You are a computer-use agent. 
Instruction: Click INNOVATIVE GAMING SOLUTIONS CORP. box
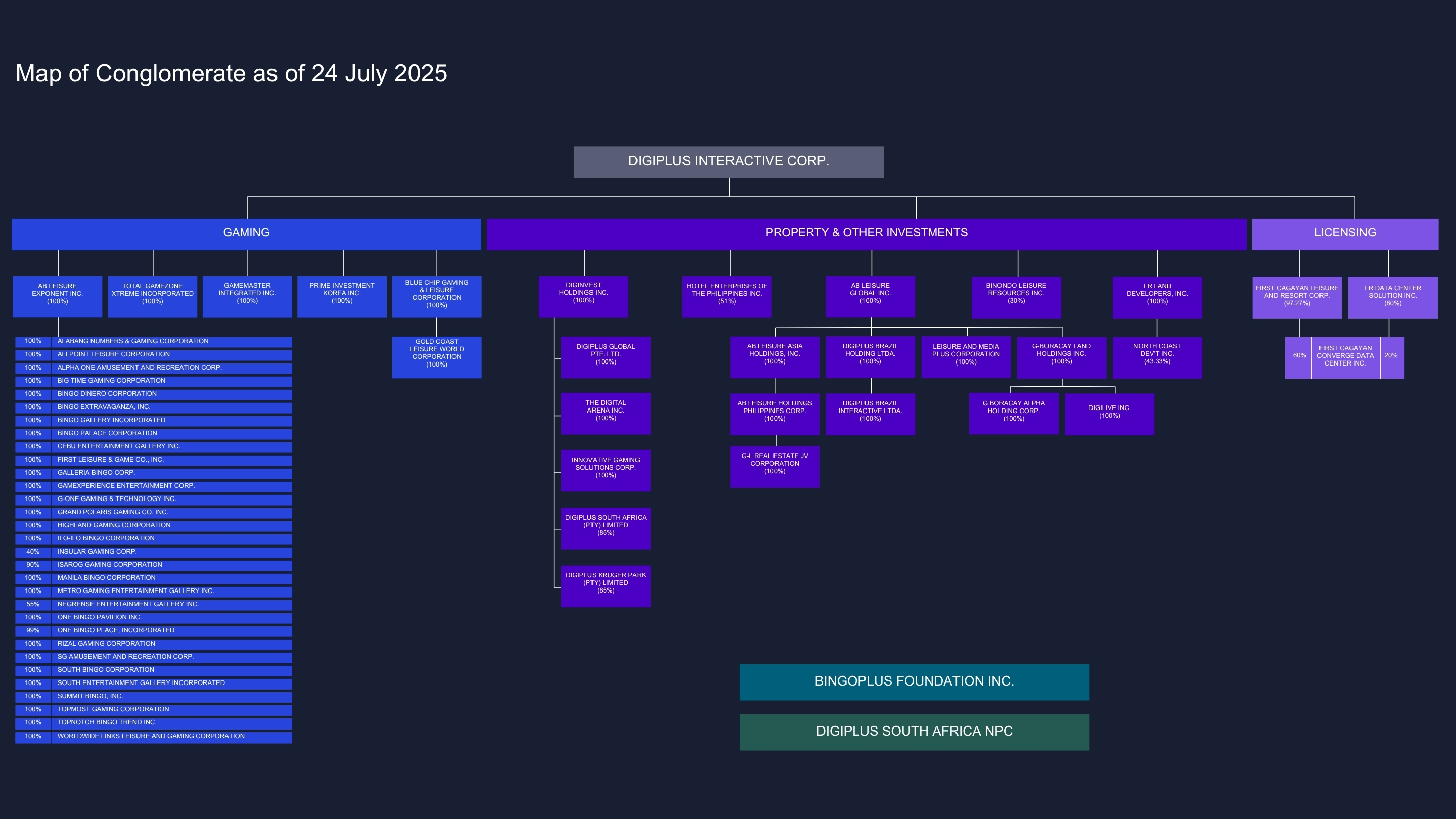(606, 470)
